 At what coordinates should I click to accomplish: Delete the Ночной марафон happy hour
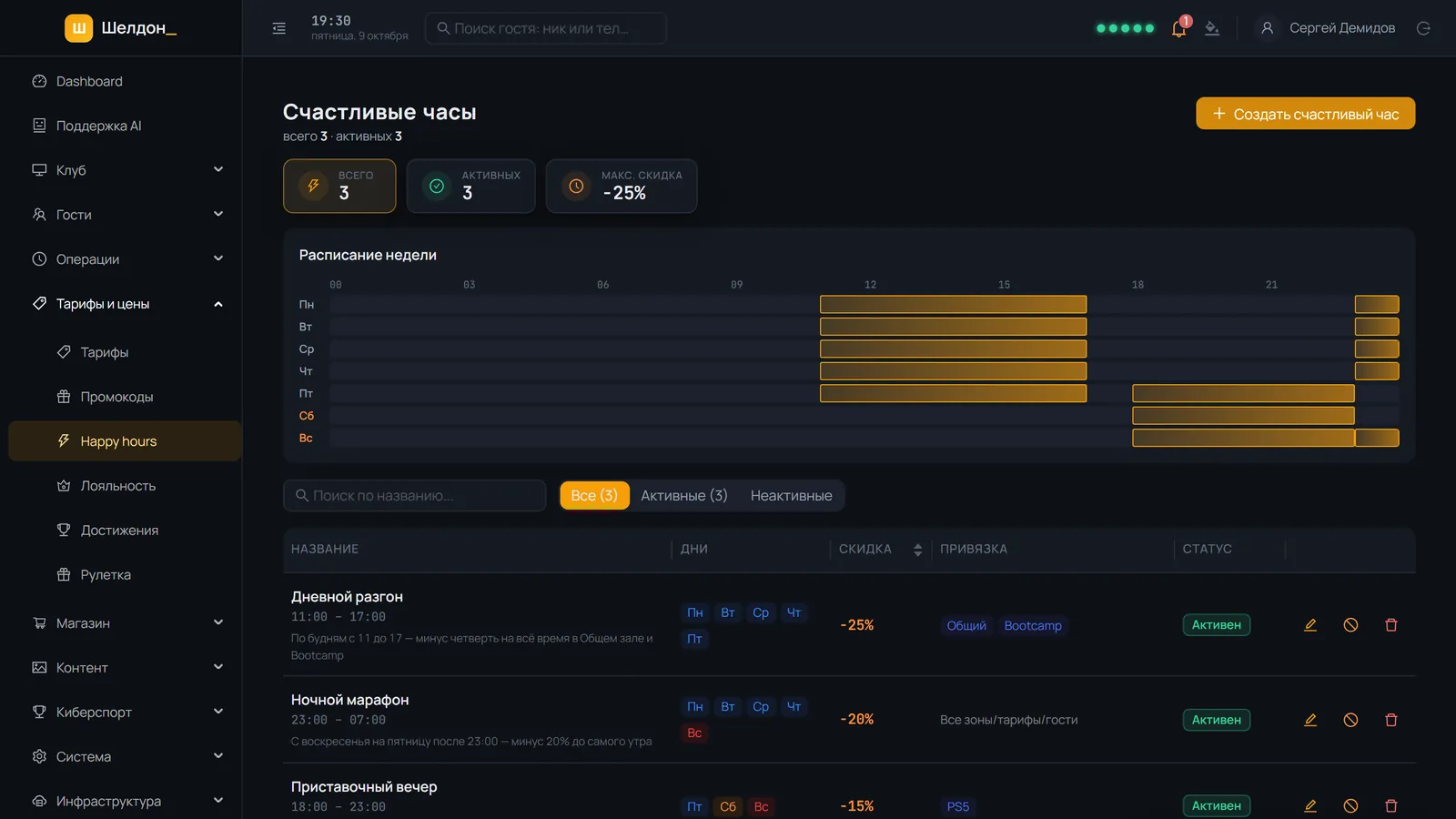pos(1391,720)
